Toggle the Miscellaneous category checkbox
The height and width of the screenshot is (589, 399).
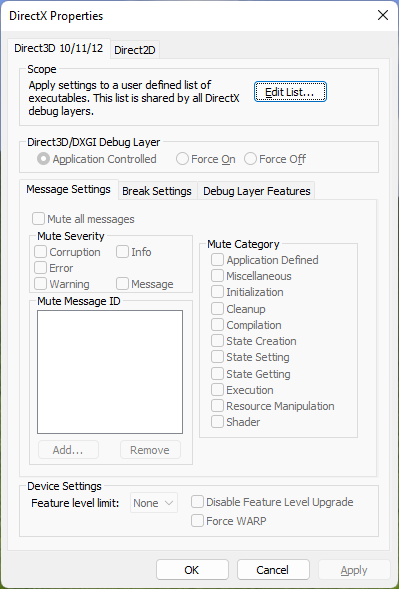click(251, 276)
